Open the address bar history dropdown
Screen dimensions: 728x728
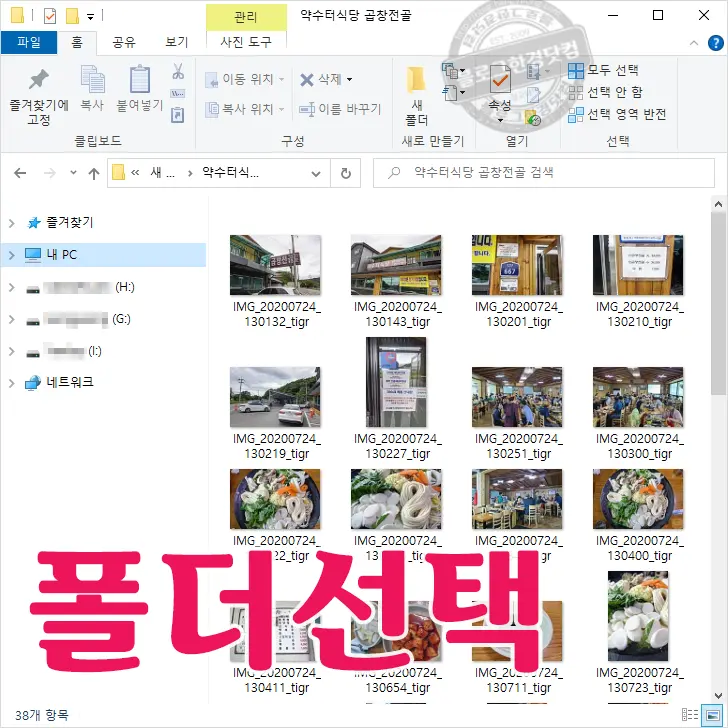point(318,173)
